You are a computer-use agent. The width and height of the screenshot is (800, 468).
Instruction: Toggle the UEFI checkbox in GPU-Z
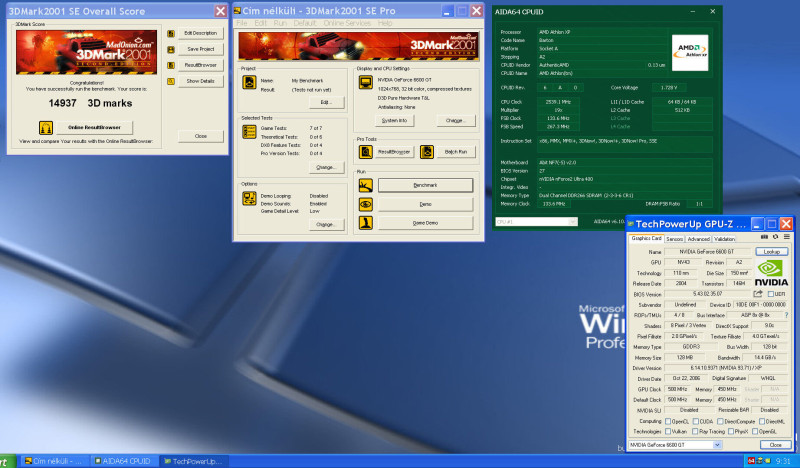click(x=770, y=294)
